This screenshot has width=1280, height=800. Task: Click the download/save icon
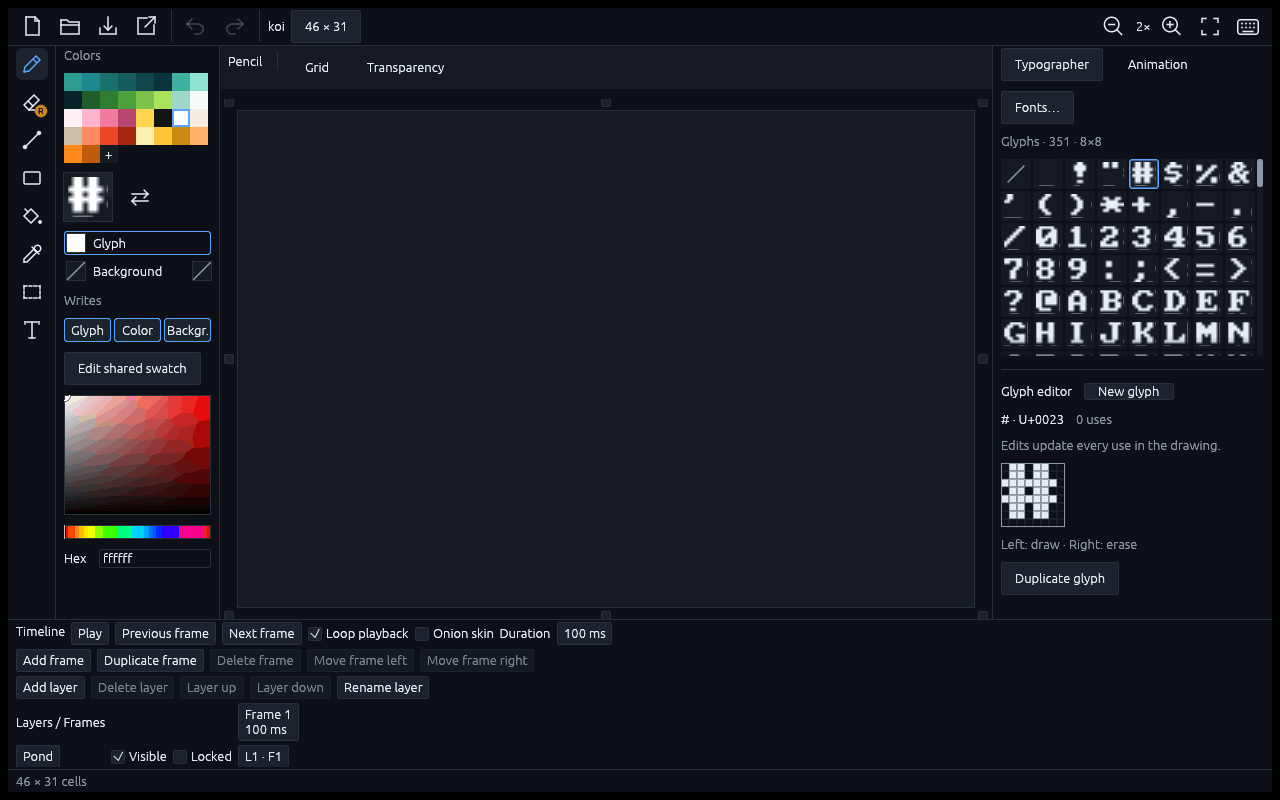pyautogui.click(x=108, y=26)
